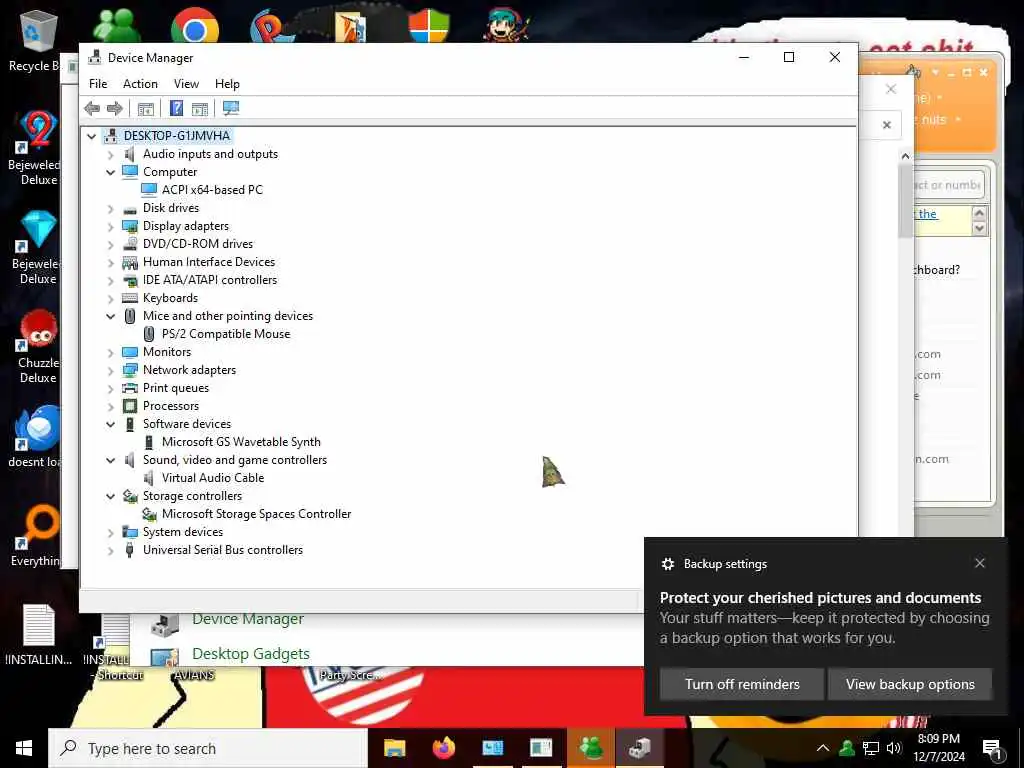Expand Universal Serial Bus controllers category
This screenshot has width=1024, height=768.
click(110, 551)
